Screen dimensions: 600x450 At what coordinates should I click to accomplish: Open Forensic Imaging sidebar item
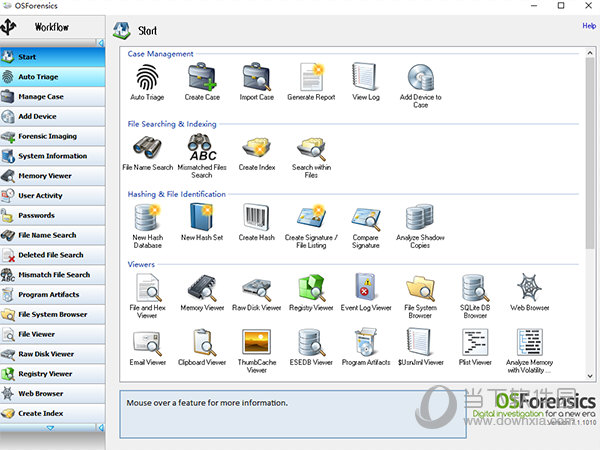click(x=52, y=136)
